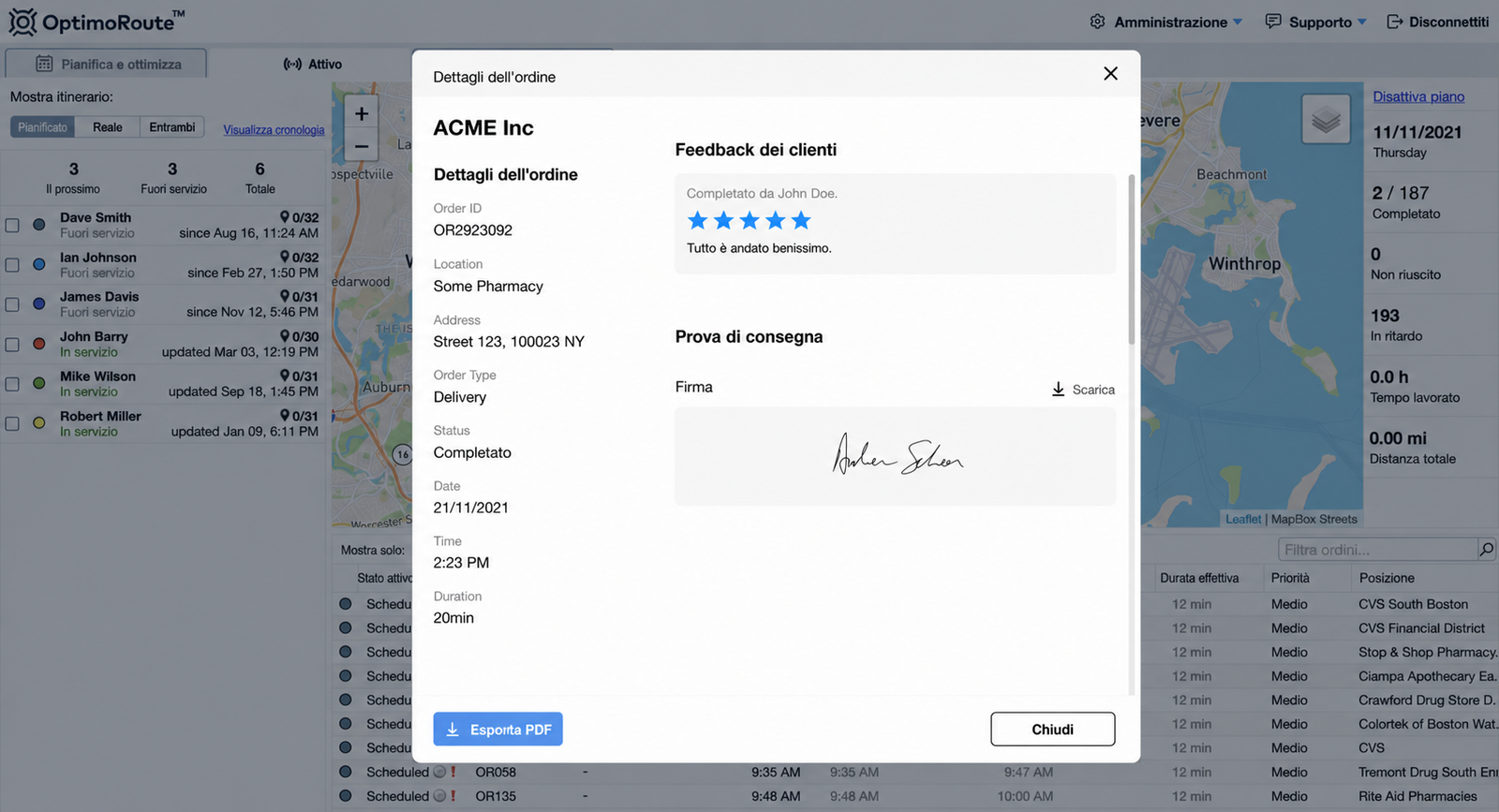Click the OptimoRoute logo
This screenshot has height=812, width=1499.
click(96, 22)
